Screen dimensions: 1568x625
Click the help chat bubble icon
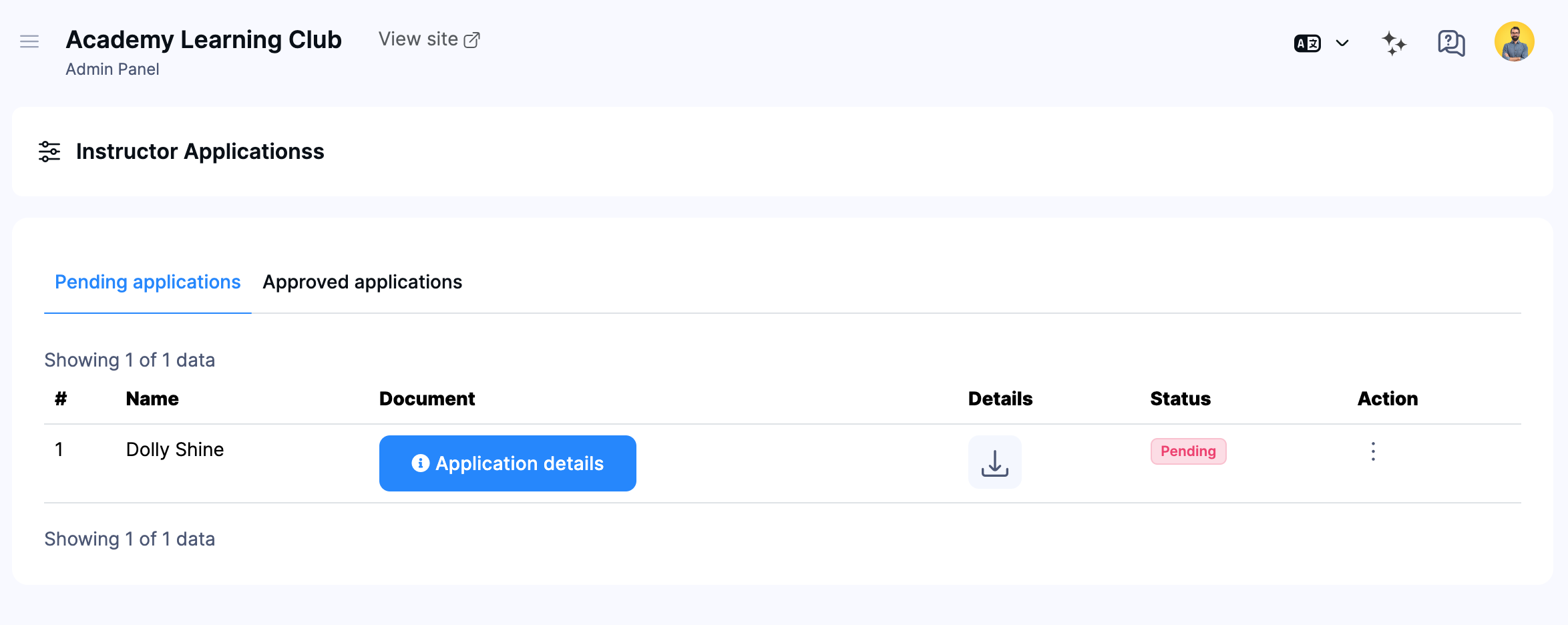1450,42
